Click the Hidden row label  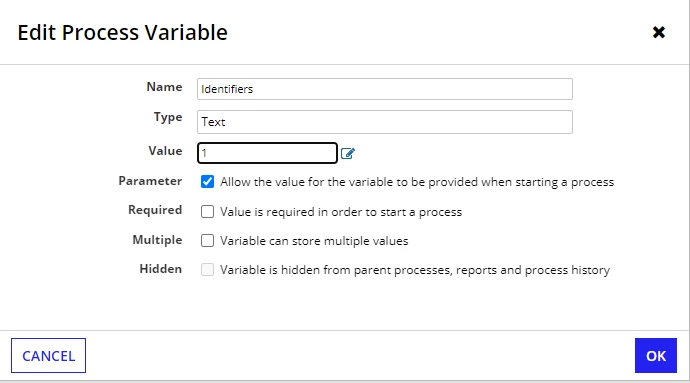(161, 269)
